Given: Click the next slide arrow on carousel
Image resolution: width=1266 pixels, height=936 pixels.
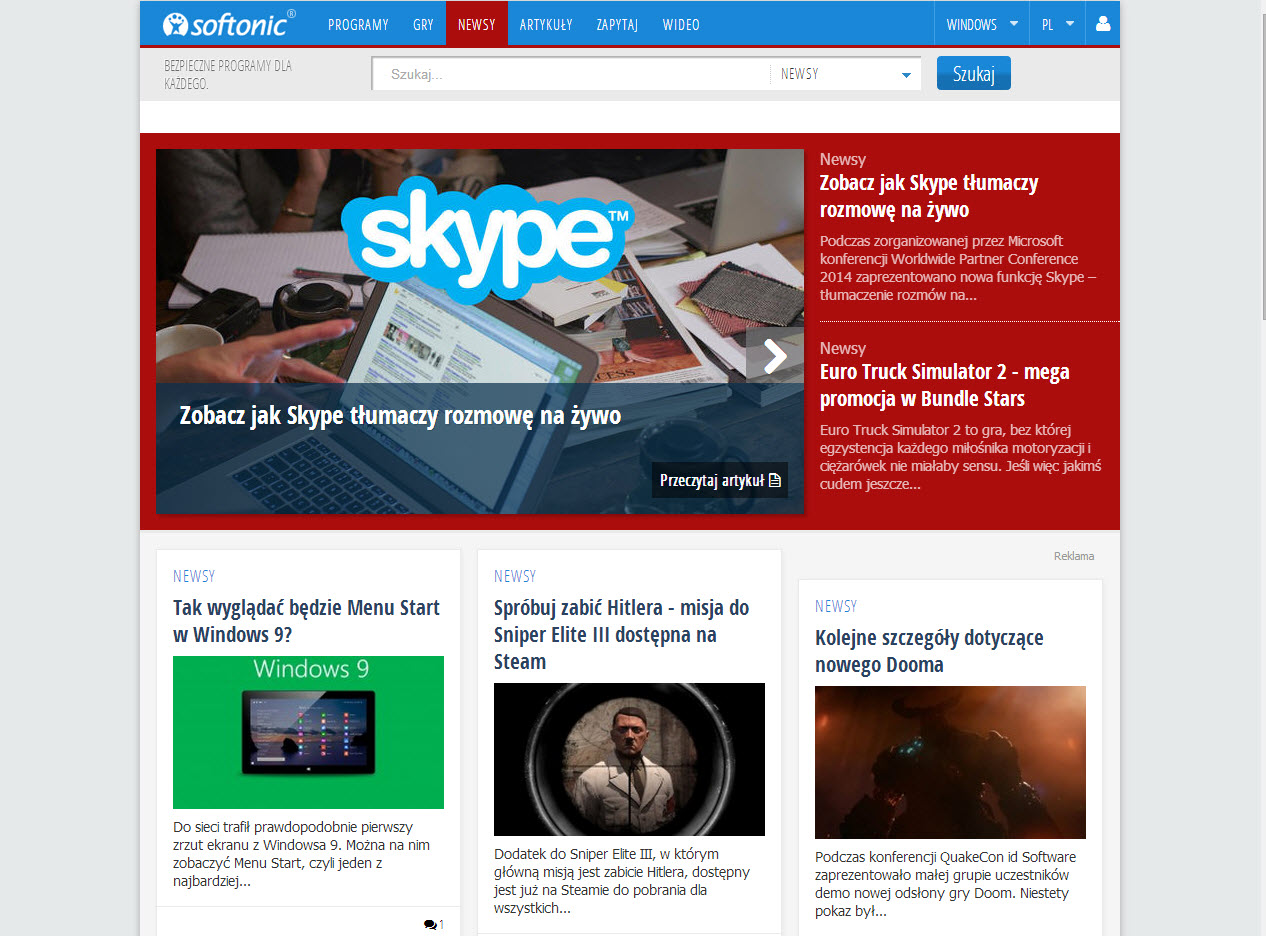Looking at the screenshot, I should click(775, 356).
